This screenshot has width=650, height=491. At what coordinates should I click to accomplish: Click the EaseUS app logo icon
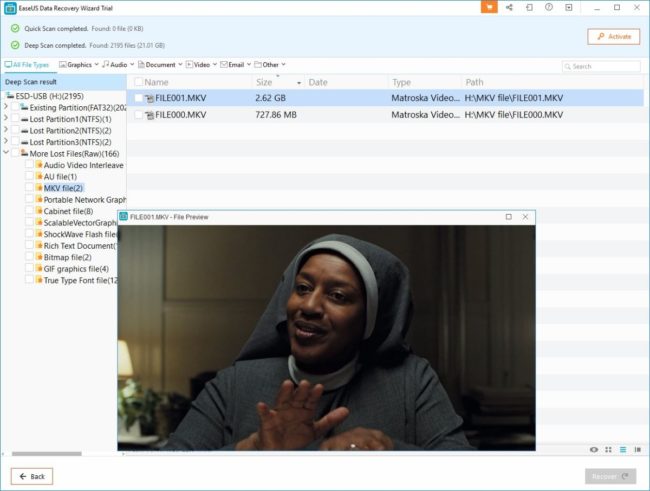[10, 8]
